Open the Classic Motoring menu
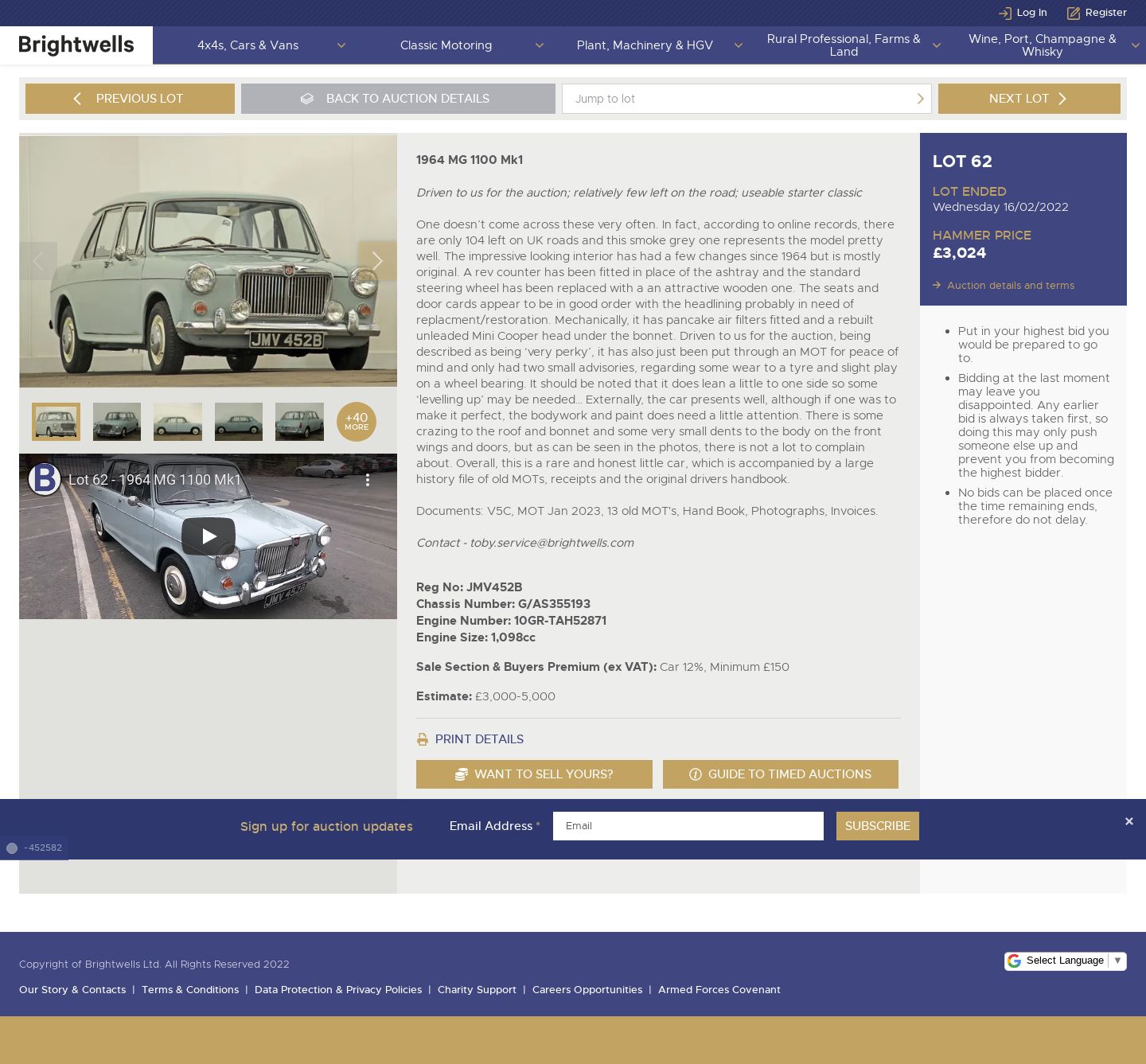 point(446,45)
